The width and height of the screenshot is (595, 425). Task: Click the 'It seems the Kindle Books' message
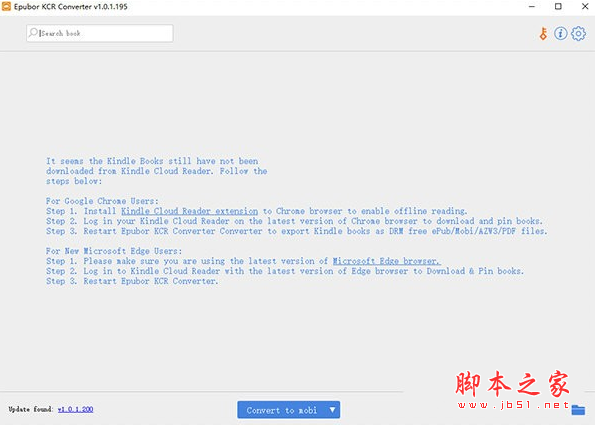click(156, 171)
